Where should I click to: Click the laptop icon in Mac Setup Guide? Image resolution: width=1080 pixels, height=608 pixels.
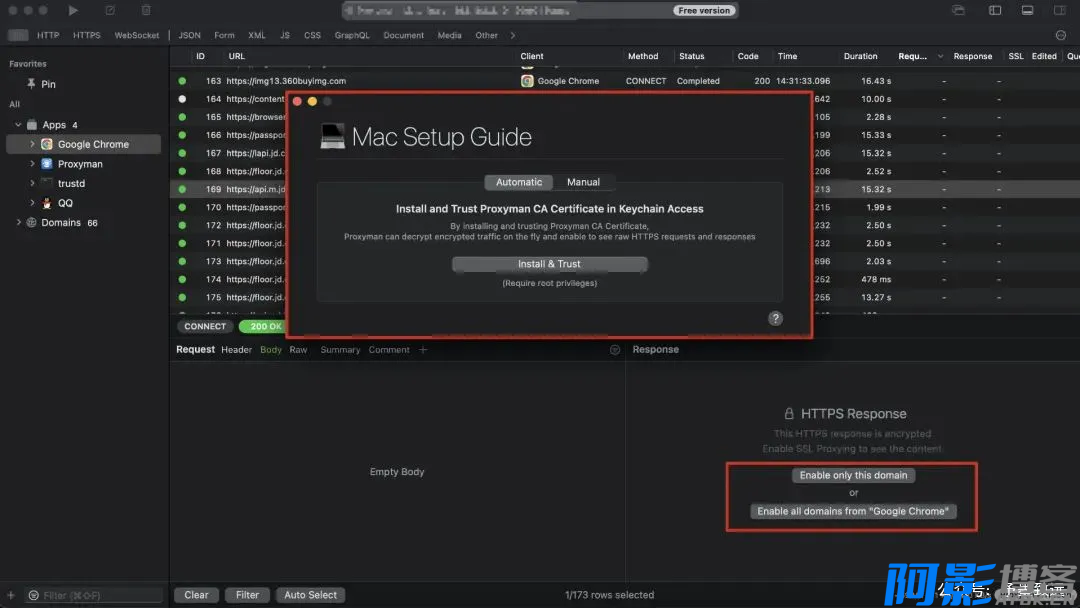click(x=332, y=136)
